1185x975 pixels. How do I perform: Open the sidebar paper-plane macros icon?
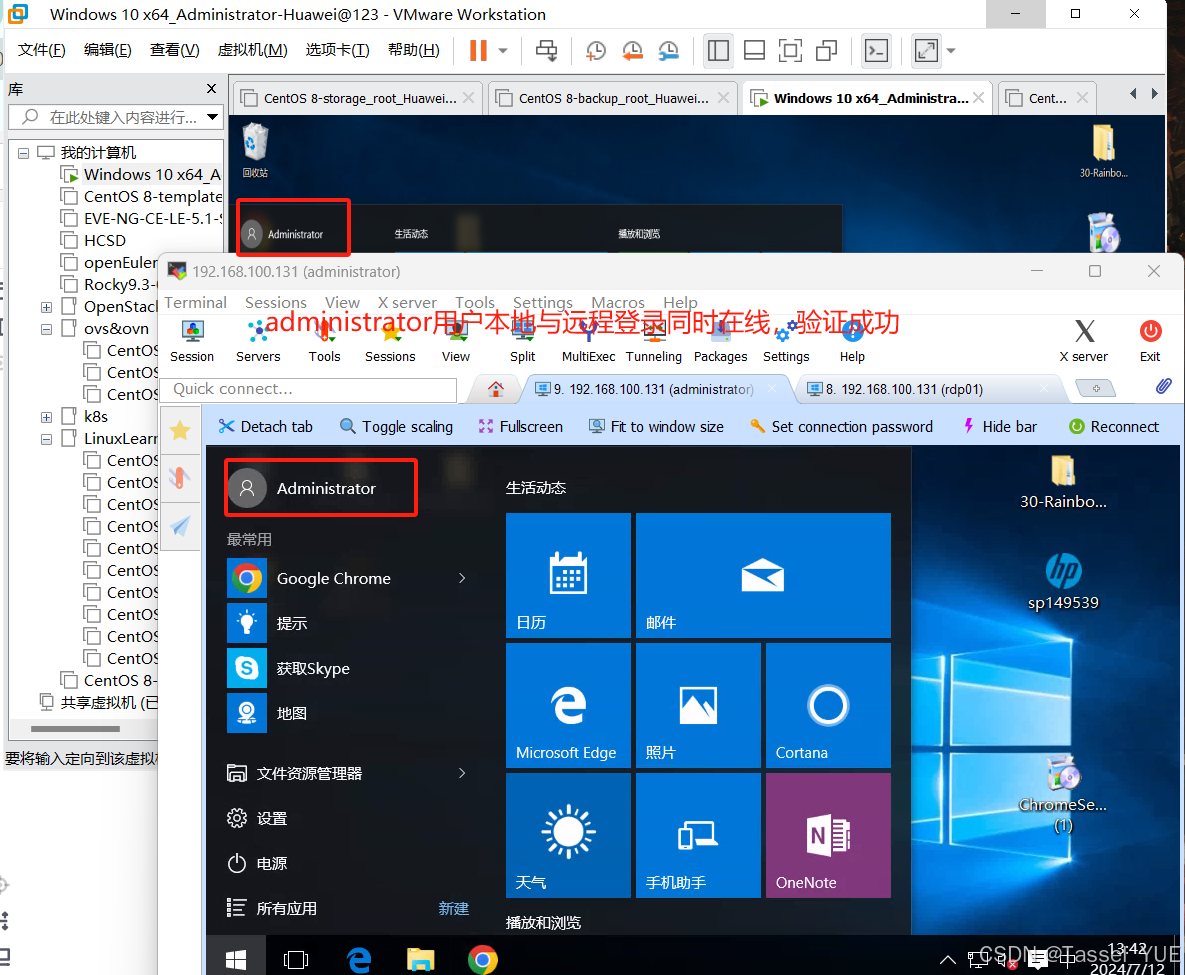[x=180, y=526]
